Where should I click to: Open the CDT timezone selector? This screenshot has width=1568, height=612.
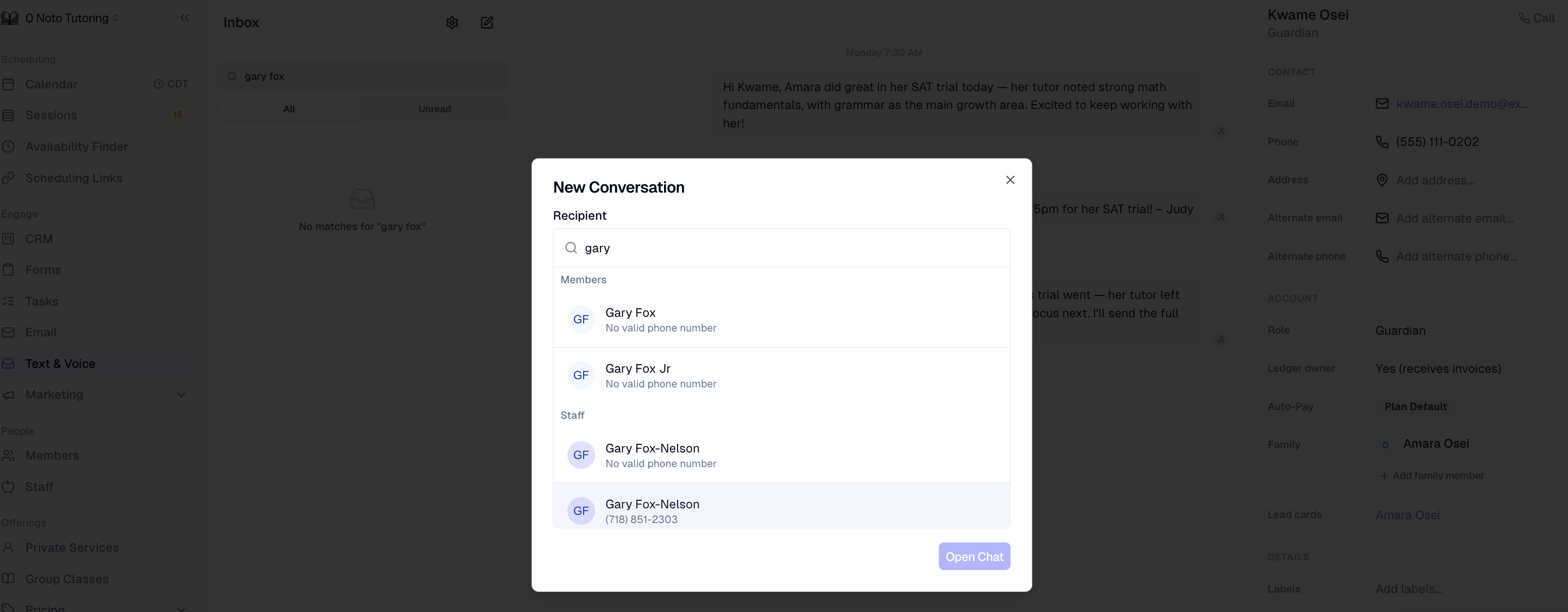[x=170, y=84]
